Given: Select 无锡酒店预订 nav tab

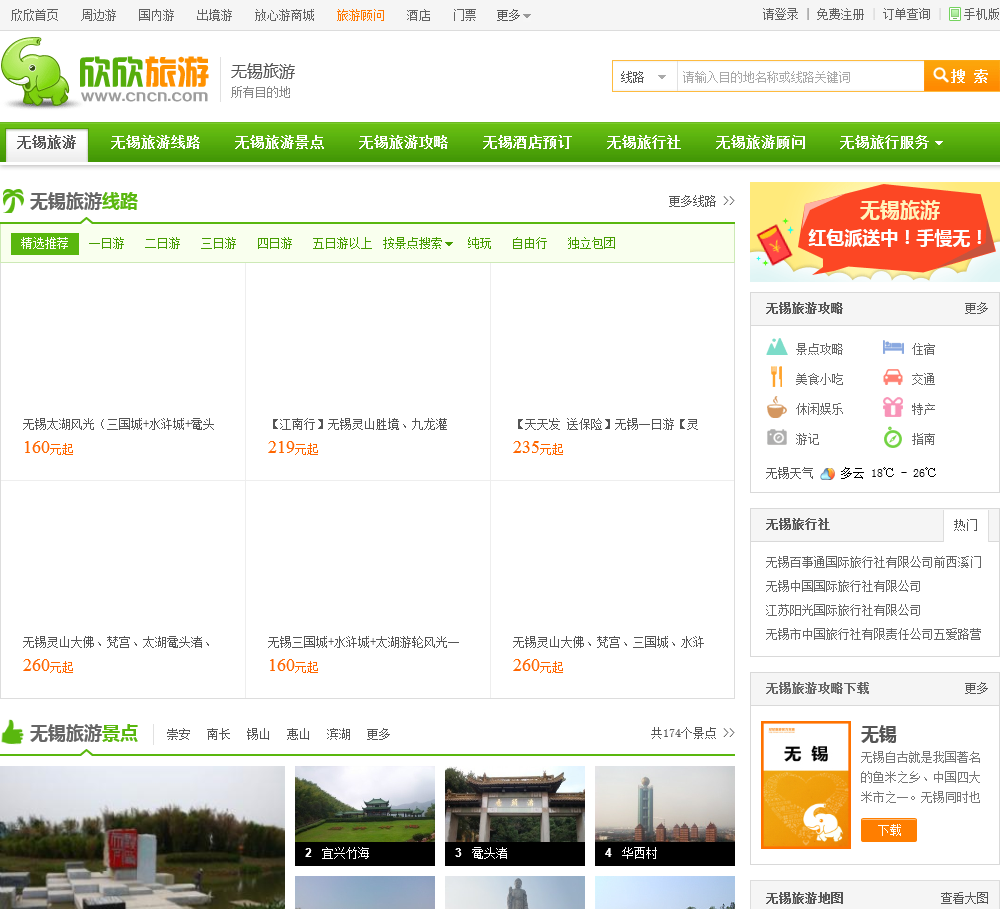Looking at the screenshot, I should (527, 142).
